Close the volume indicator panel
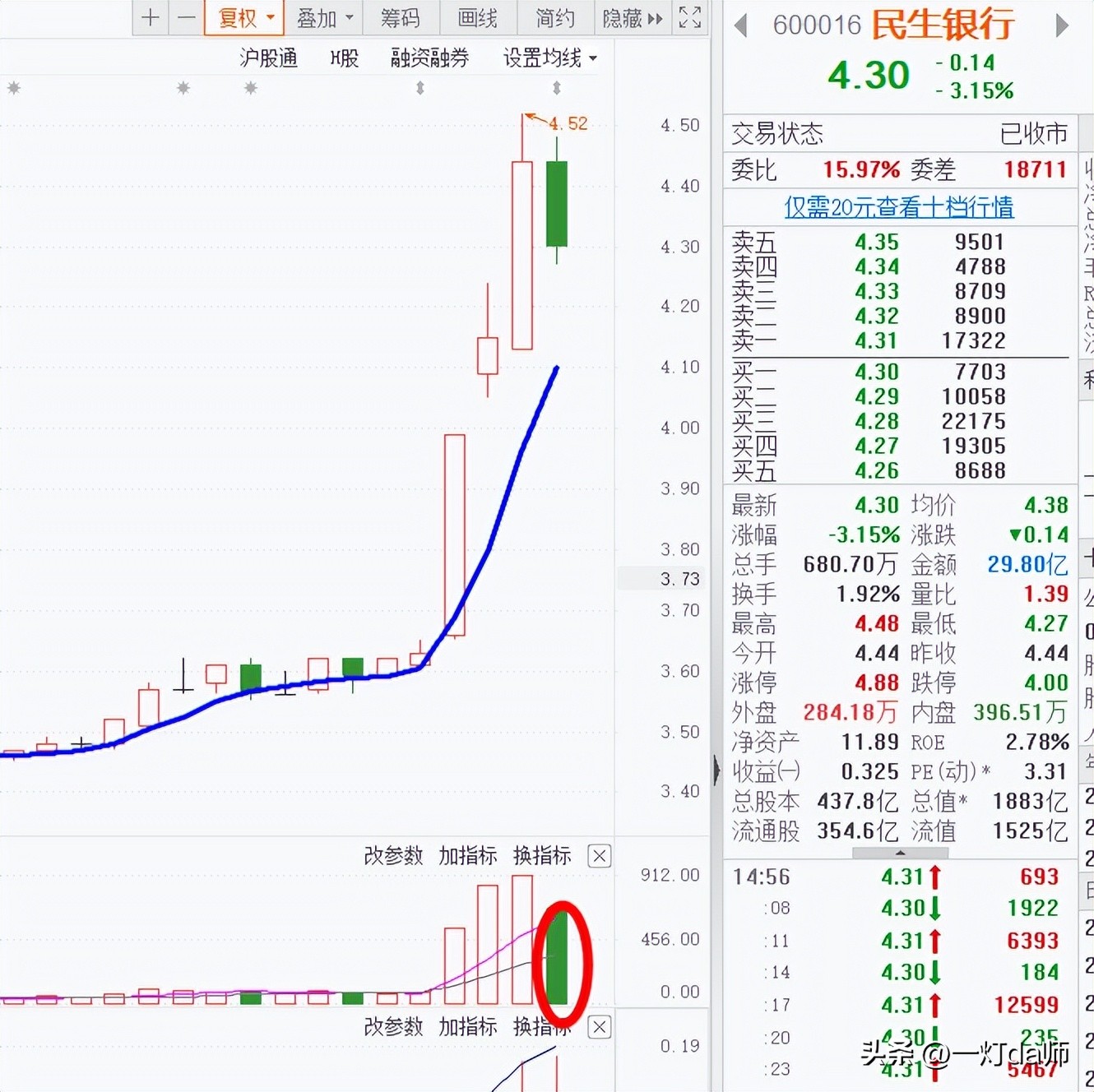The width and height of the screenshot is (1094, 1092). point(599,856)
